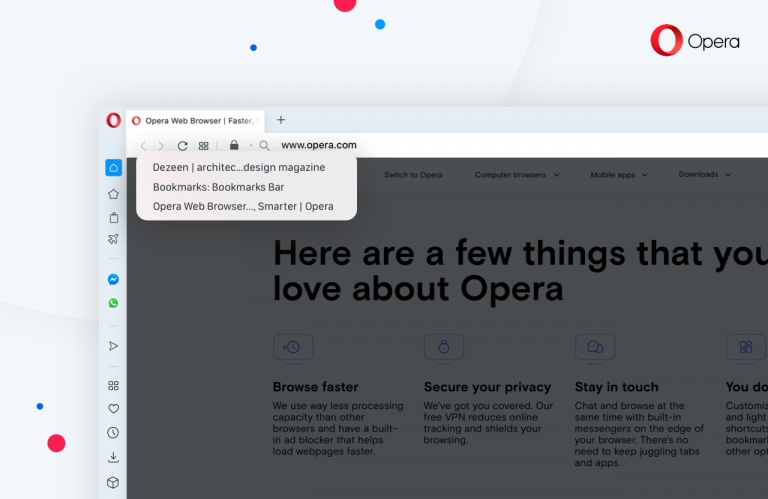Click the Home icon in the sidebar
Screen dimensions: 768x499
pos(113,168)
